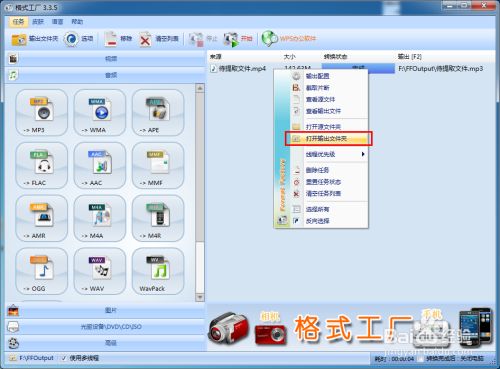The image size is (500, 369).
Task: Choose the WMA audio conversion icon
Action: pos(100,112)
